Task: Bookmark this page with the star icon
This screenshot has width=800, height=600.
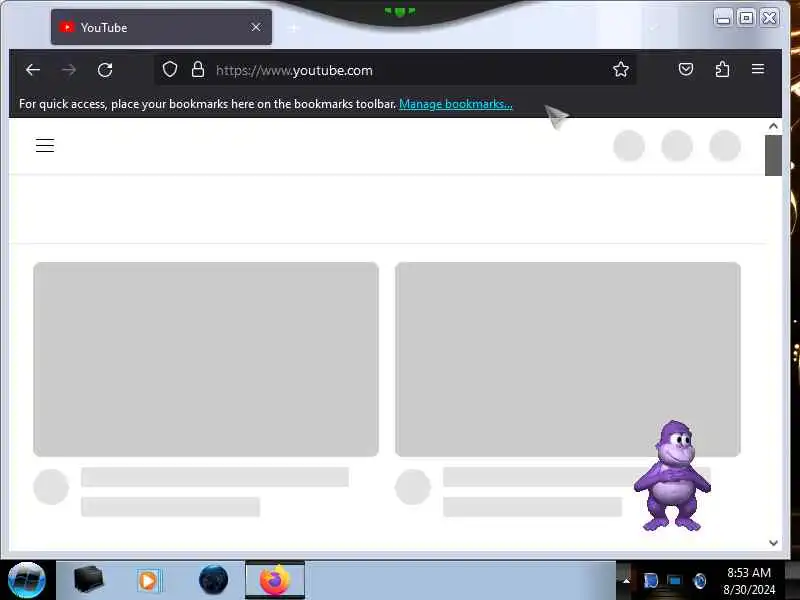Action: [x=621, y=69]
